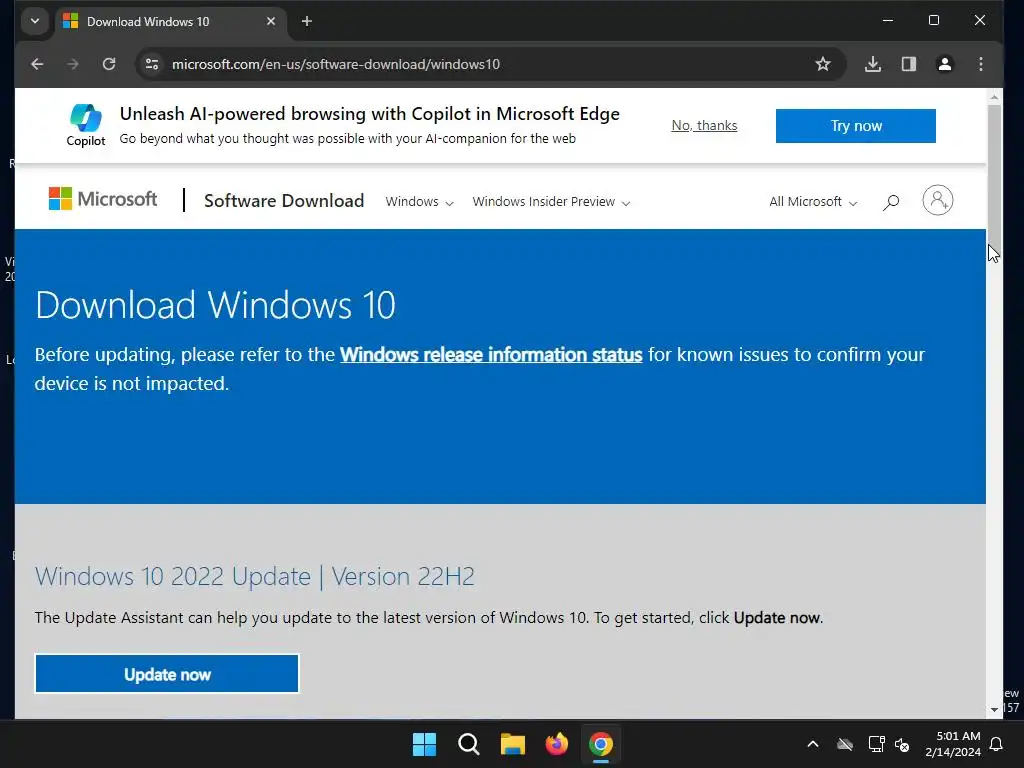Open the clock showing 5:01 AM
This screenshot has width=1024, height=768.
(953, 744)
